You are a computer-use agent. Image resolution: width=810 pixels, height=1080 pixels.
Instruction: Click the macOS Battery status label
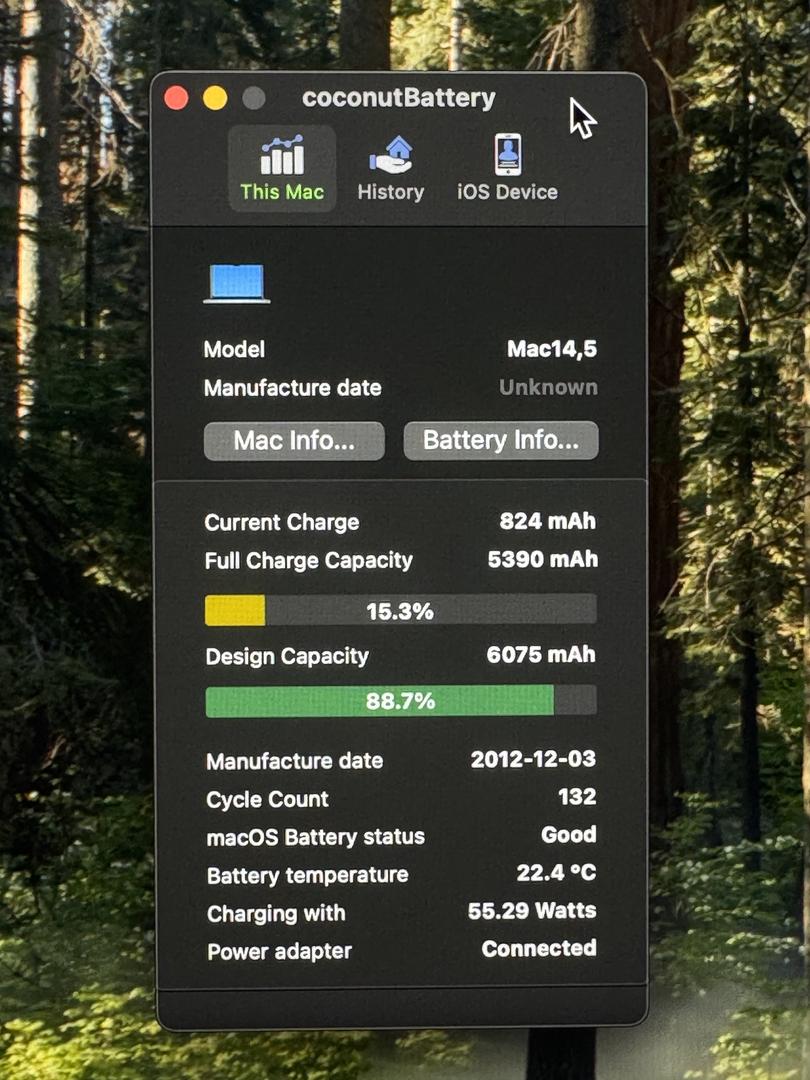315,837
